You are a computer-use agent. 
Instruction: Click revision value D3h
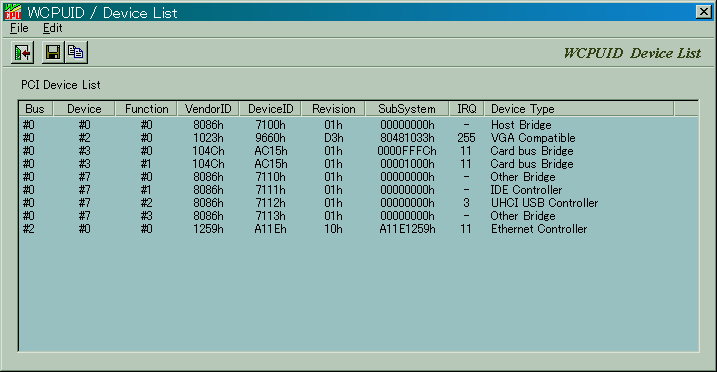click(x=333, y=138)
